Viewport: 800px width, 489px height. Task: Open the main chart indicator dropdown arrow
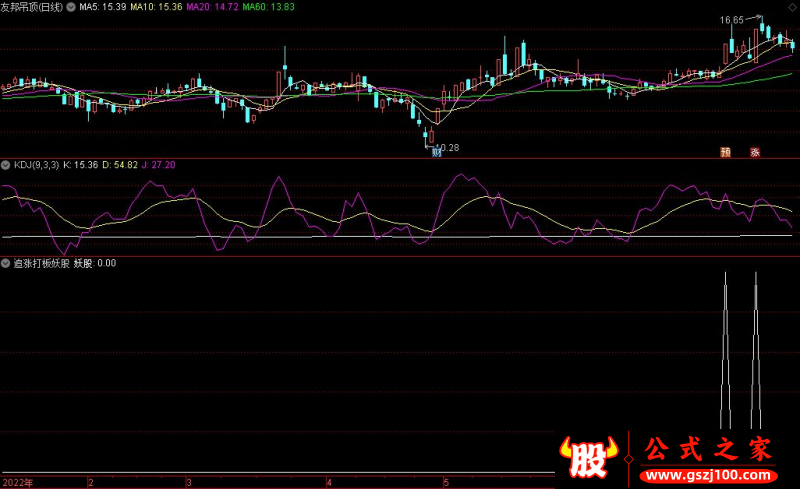pyautogui.click(x=71, y=7)
